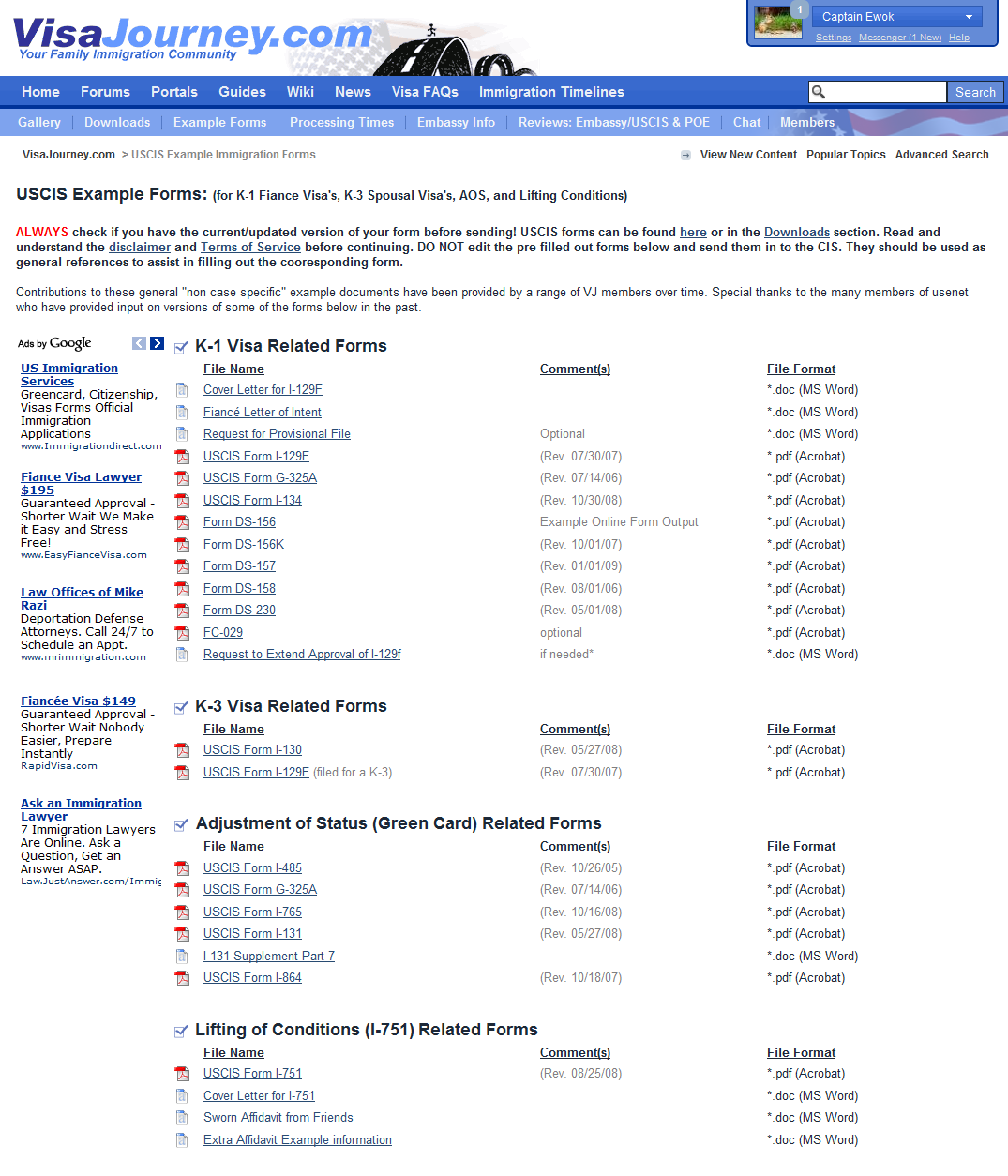1008x1176 pixels.
Task: Open Advanced Search link
Action: click(941, 155)
